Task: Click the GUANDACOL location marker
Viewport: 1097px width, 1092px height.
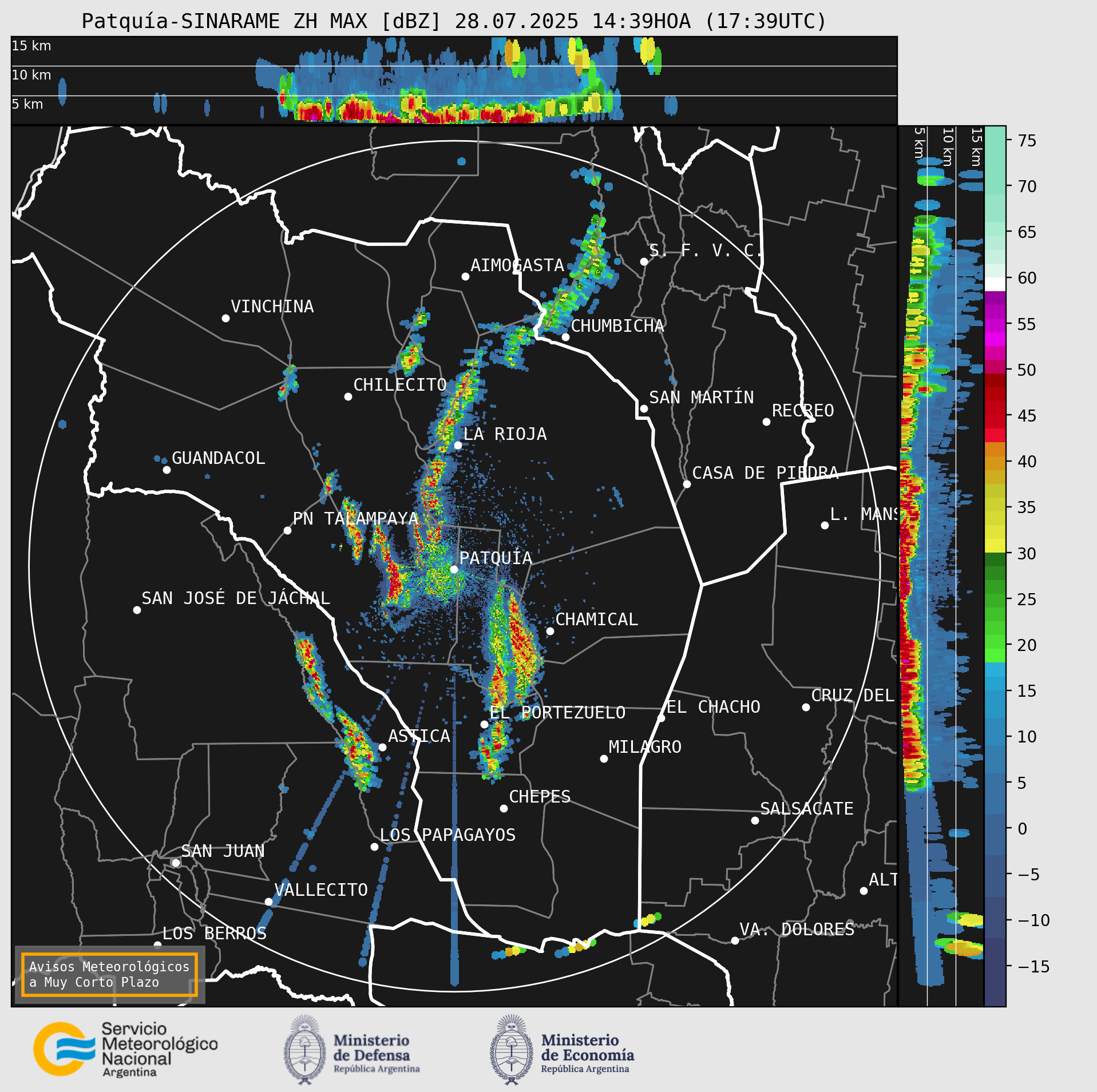Action: point(167,470)
